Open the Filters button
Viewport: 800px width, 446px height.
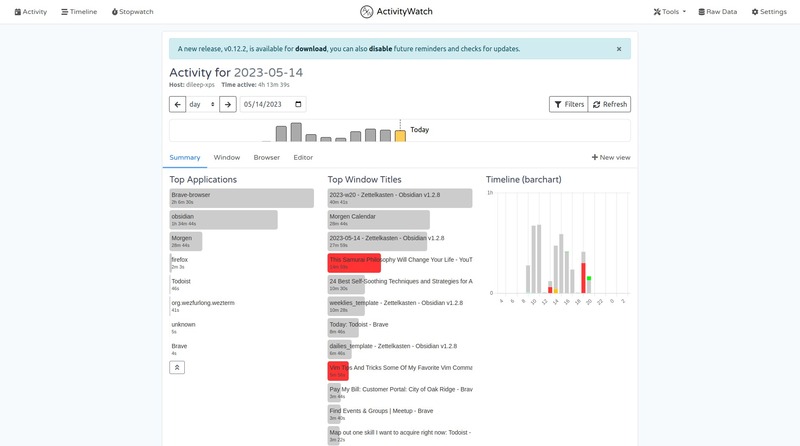(569, 104)
